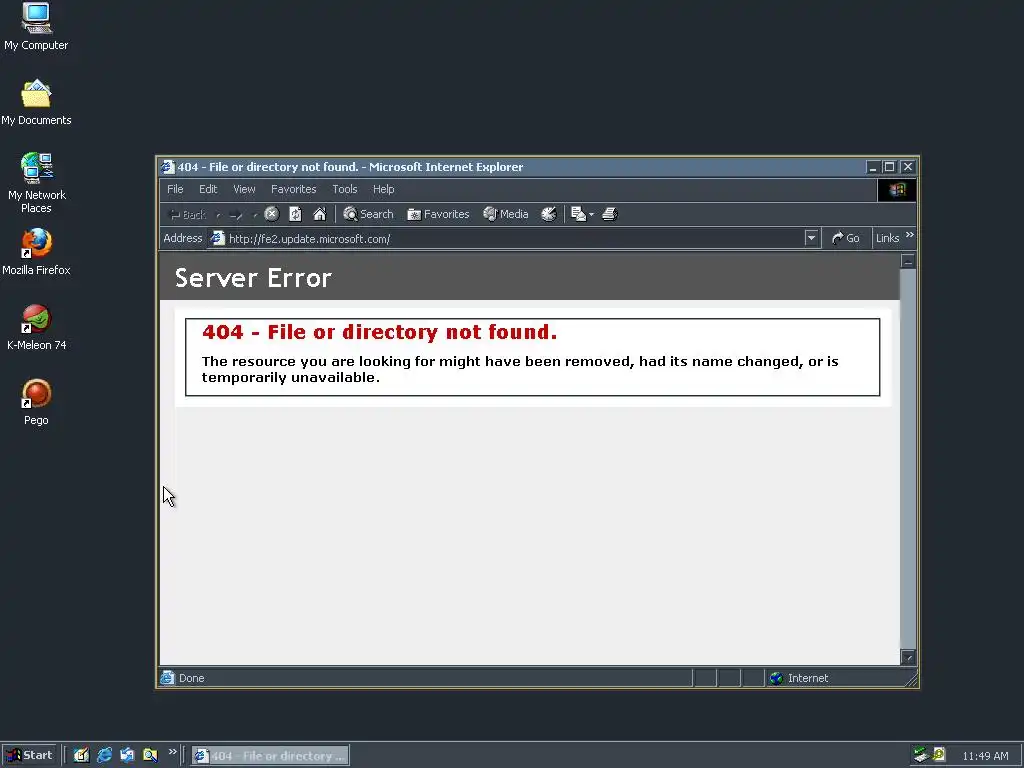Open the File menu
The image size is (1024, 768).
[x=175, y=189]
